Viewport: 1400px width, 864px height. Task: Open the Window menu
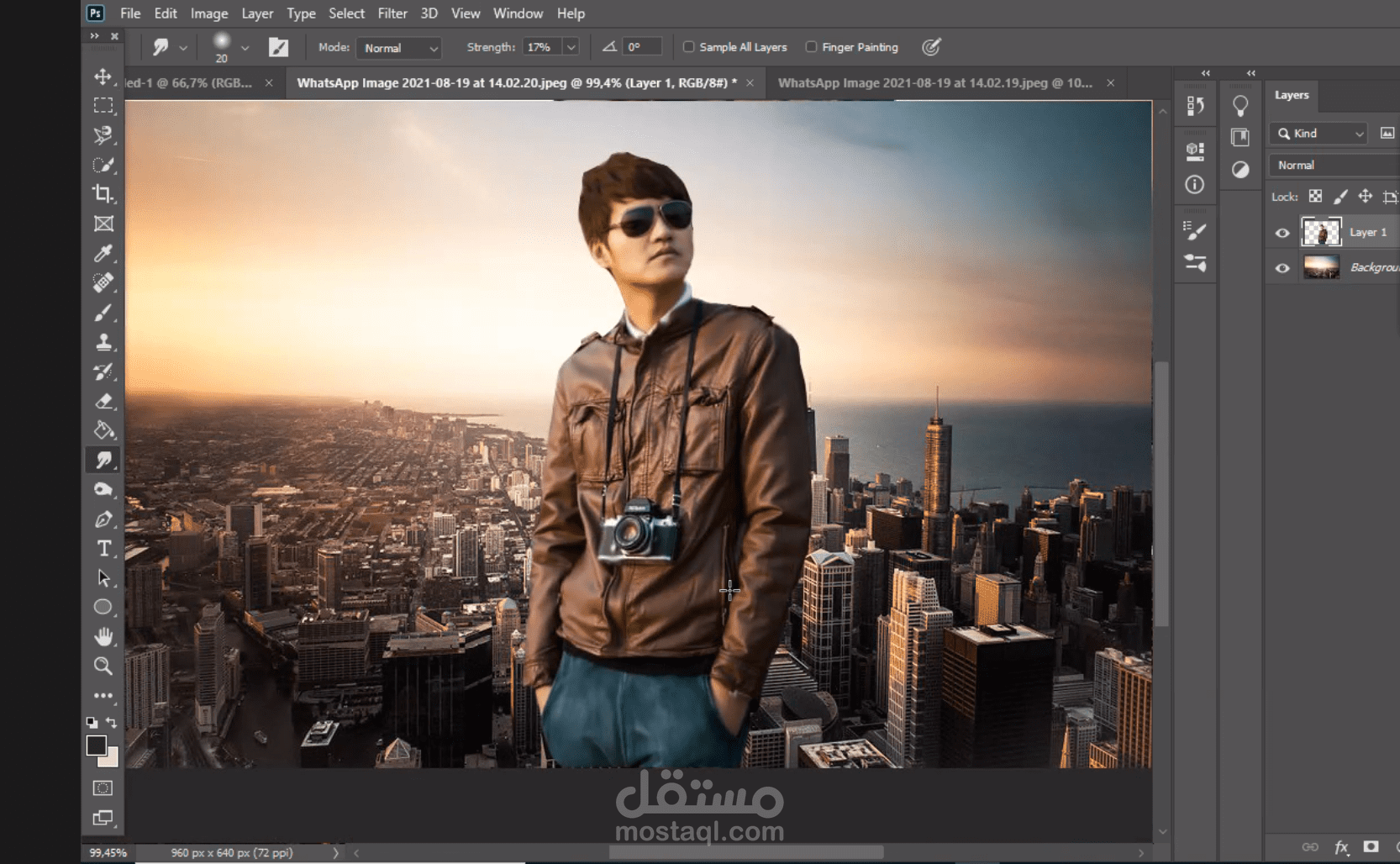tap(518, 13)
